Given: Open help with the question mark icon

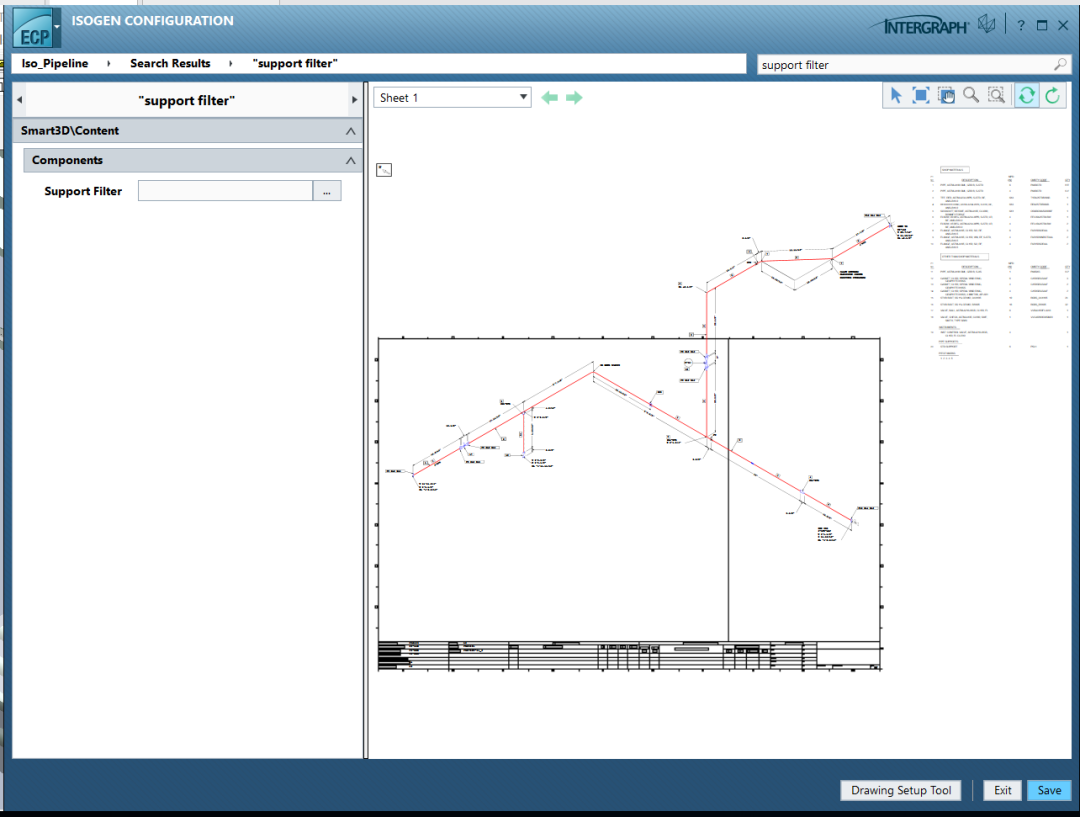Looking at the screenshot, I should coord(1021,25).
